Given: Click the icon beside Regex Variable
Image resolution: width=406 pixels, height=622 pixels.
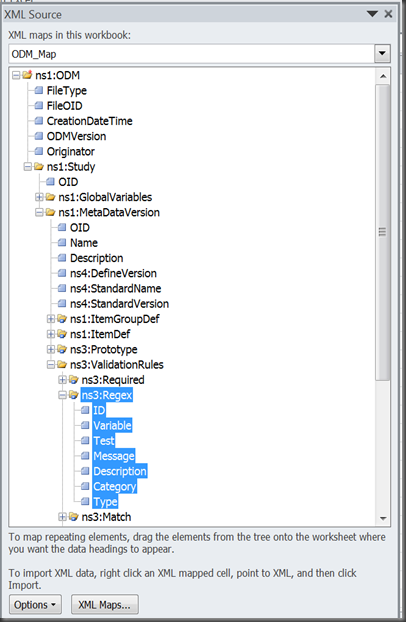Looking at the screenshot, I should point(85,425).
